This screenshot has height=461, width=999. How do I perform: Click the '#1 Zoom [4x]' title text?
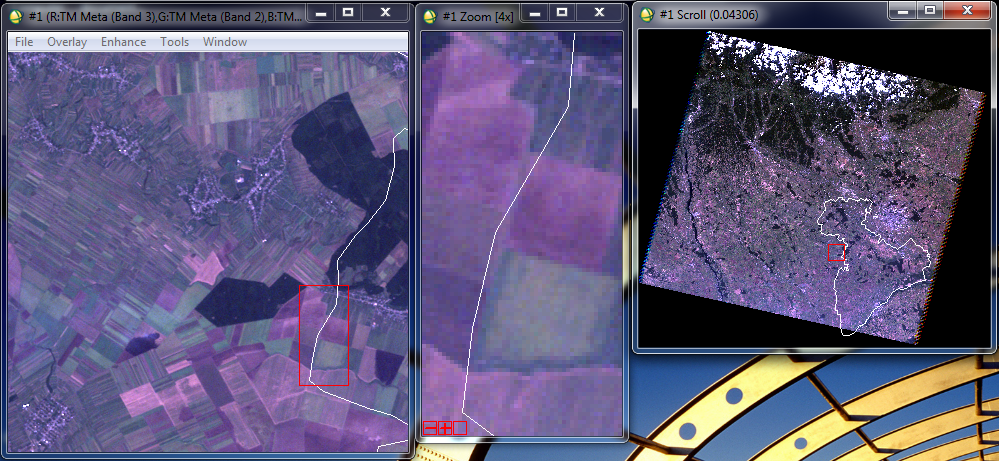[x=478, y=17]
